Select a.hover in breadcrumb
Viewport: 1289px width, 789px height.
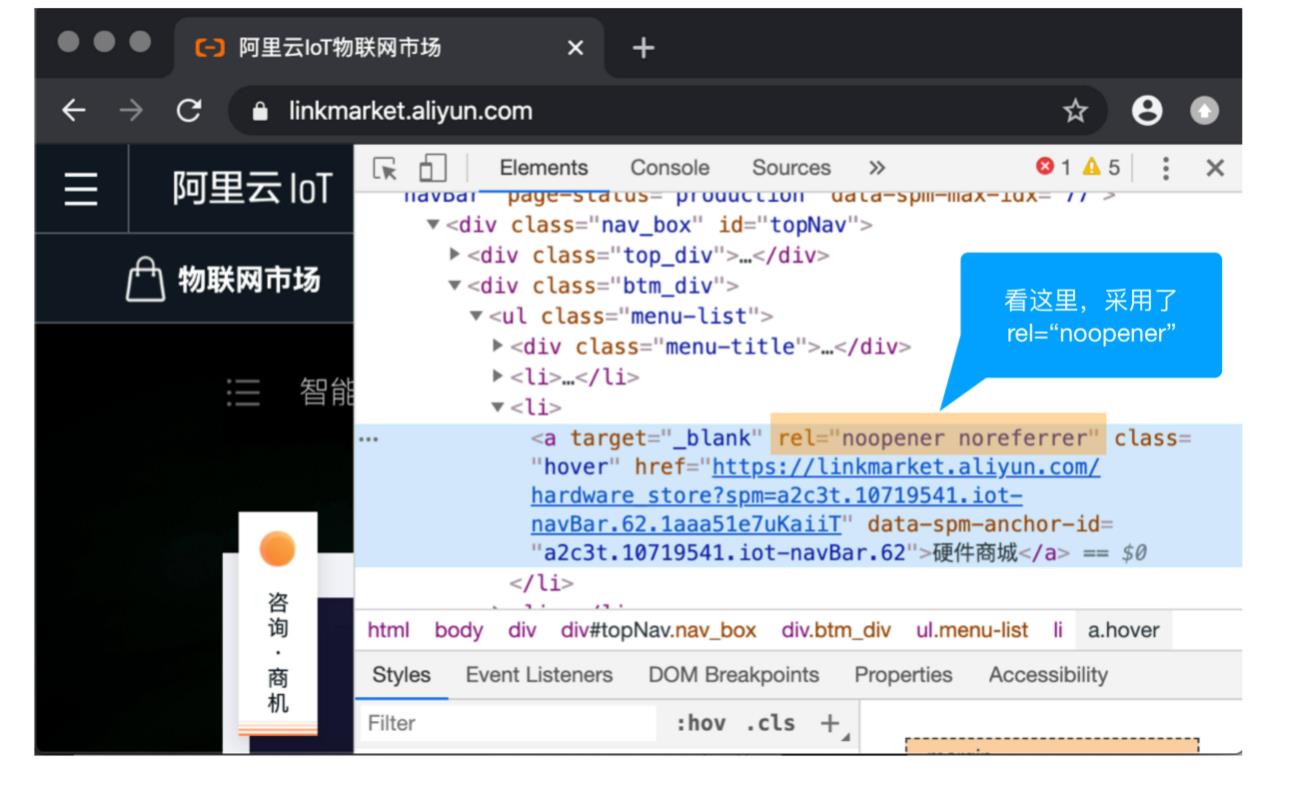[1124, 631]
